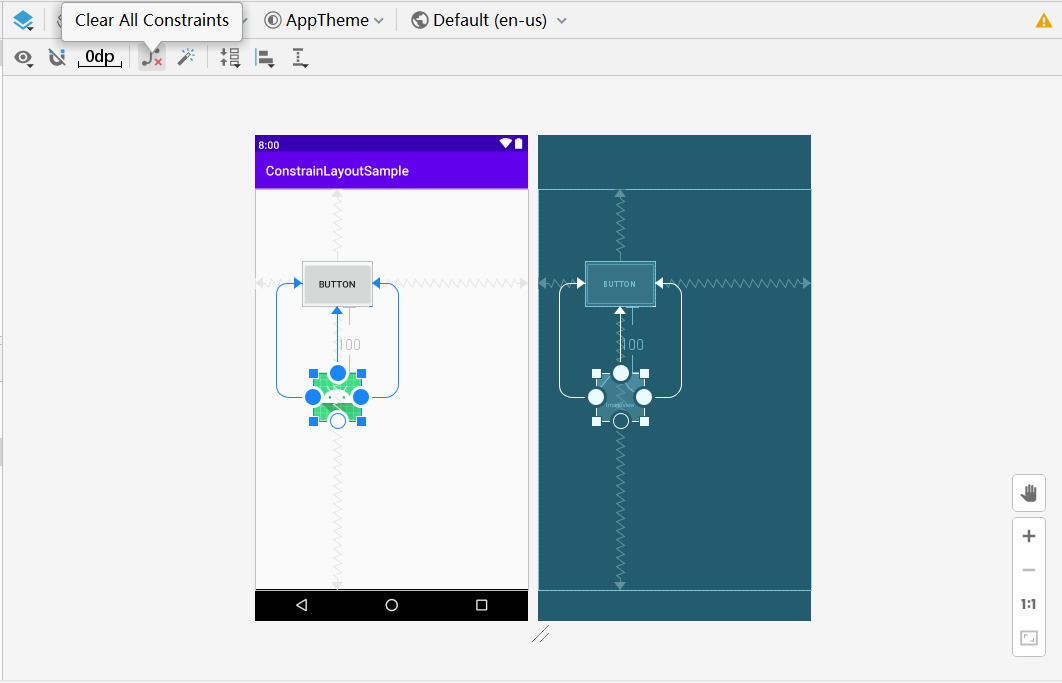Click ImageView top constraint handle in blueprint
Screen dimensions: 1062x683
click(x=621, y=373)
